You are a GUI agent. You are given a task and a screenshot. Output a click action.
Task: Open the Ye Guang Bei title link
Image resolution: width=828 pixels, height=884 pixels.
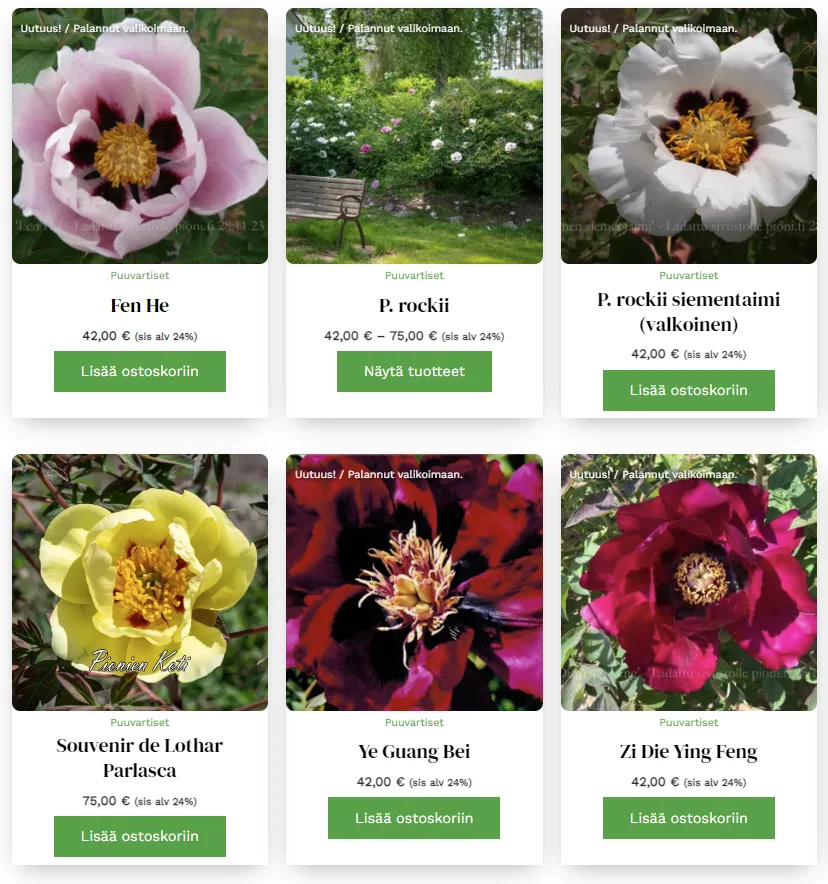pyautogui.click(x=414, y=752)
